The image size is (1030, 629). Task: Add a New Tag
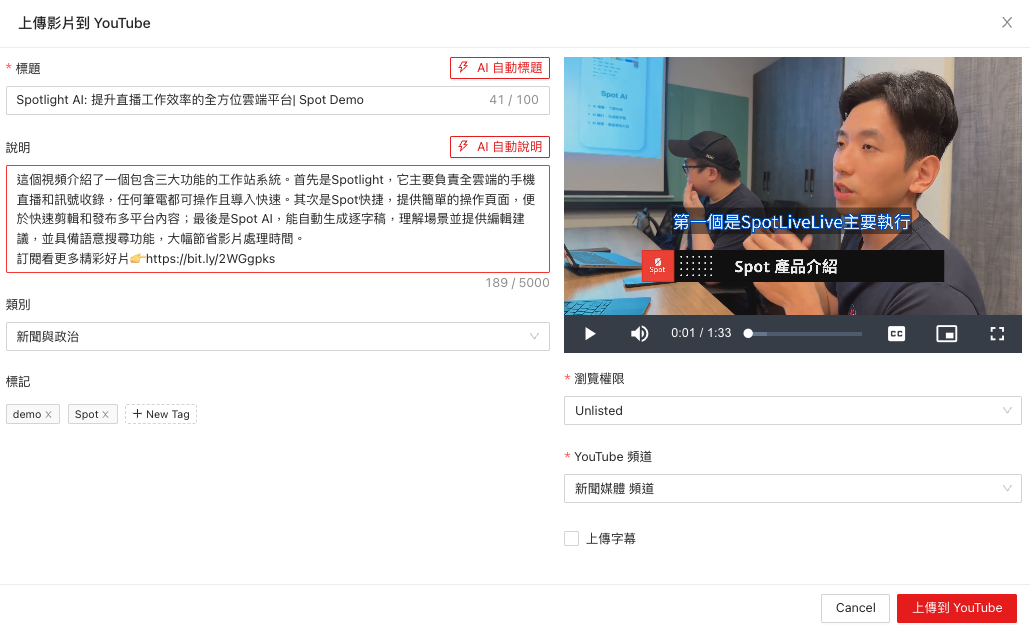(x=161, y=414)
